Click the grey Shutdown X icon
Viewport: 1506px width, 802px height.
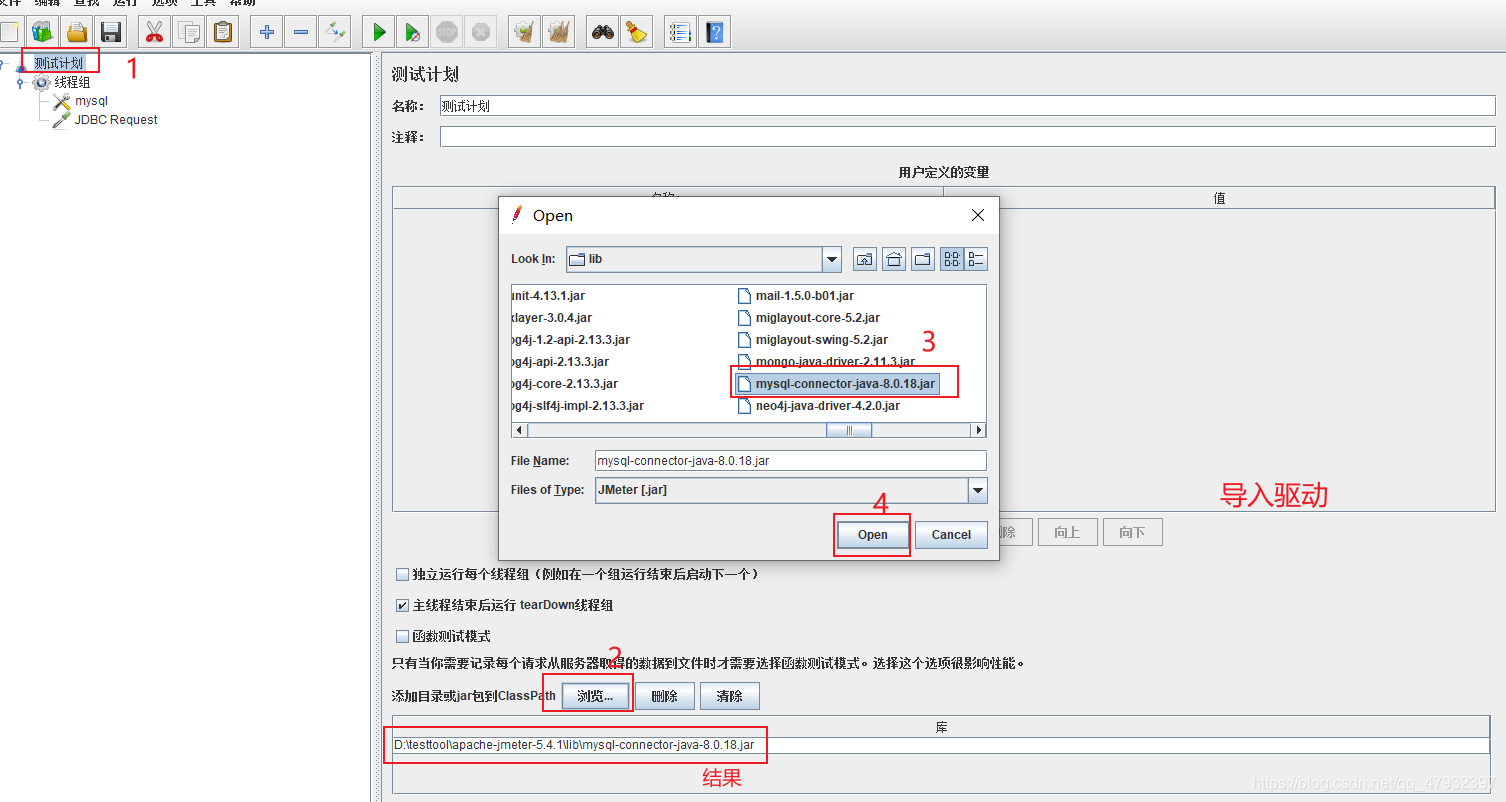[x=481, y=32]
